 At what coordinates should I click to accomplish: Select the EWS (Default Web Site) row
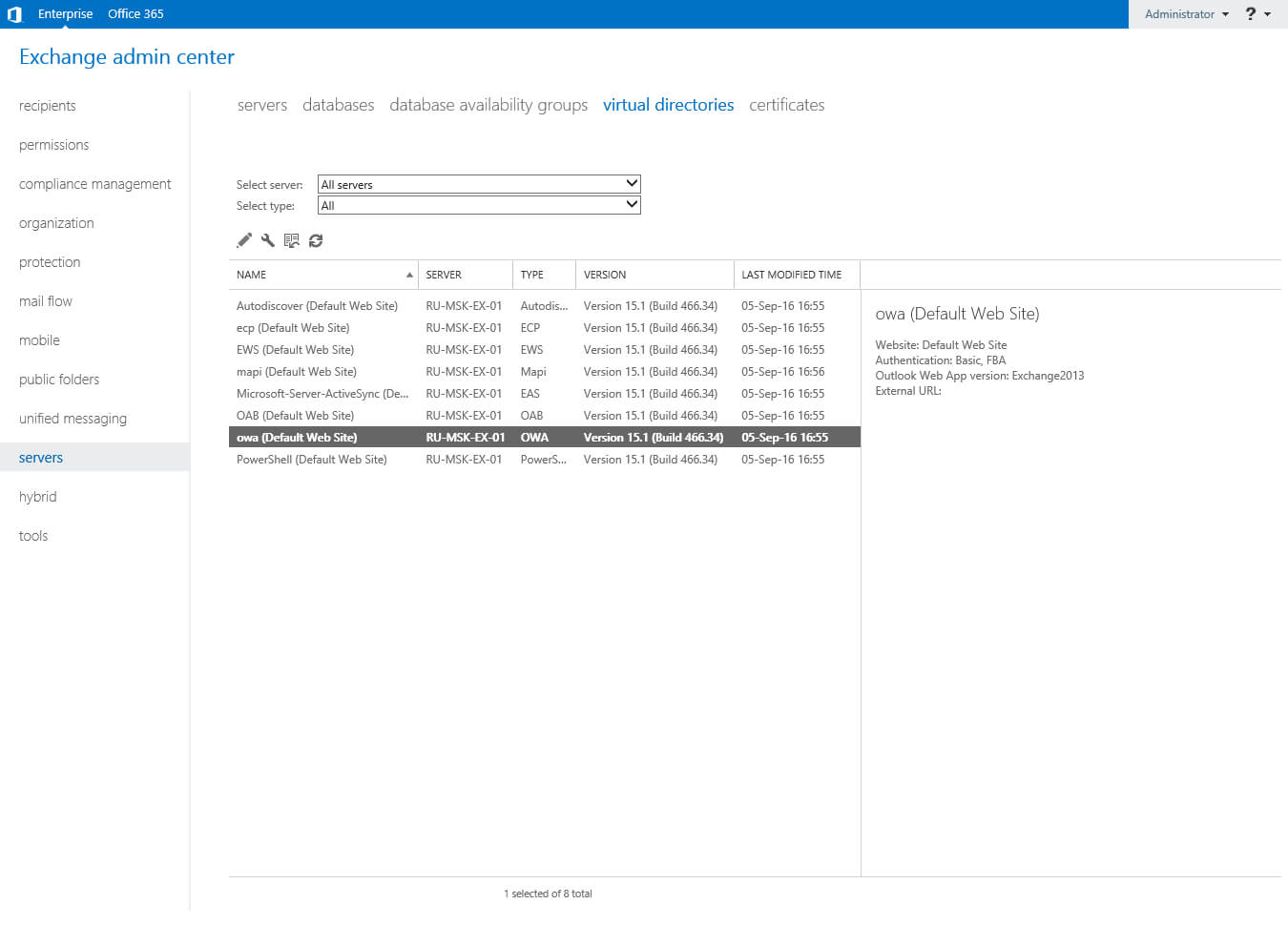coord(545,350)
